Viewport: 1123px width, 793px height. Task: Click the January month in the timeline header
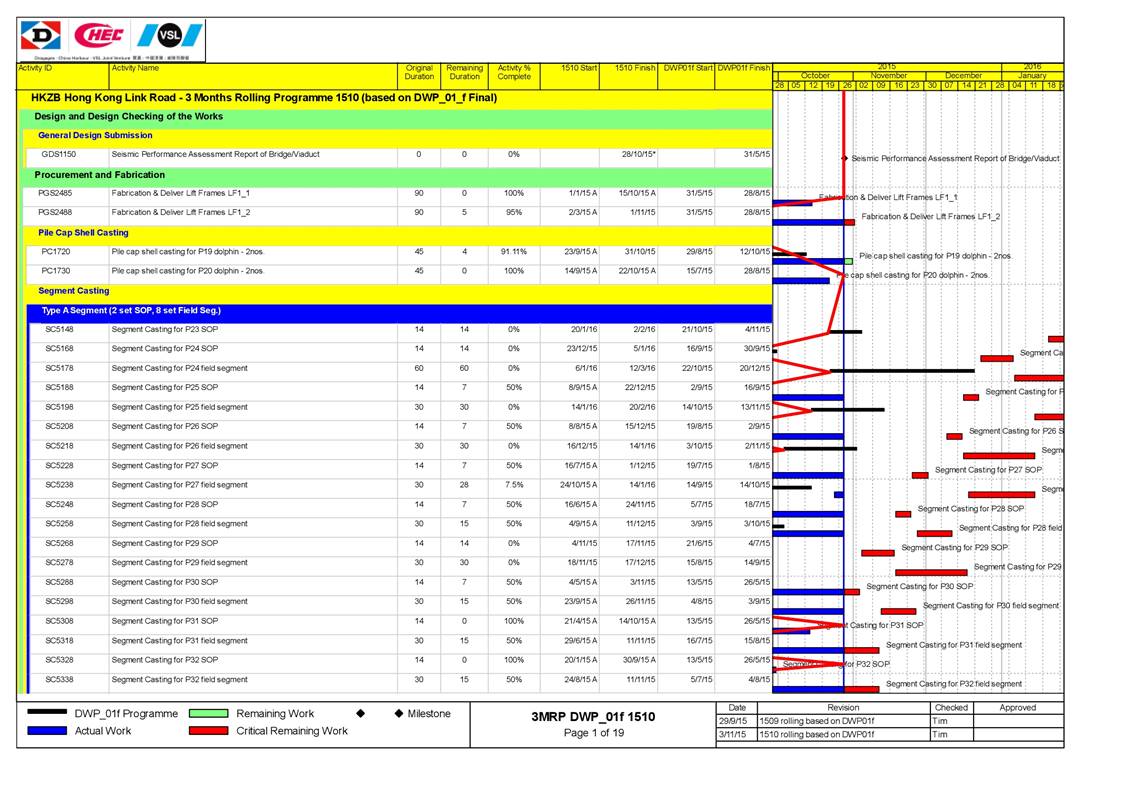tap(1032, 75)
